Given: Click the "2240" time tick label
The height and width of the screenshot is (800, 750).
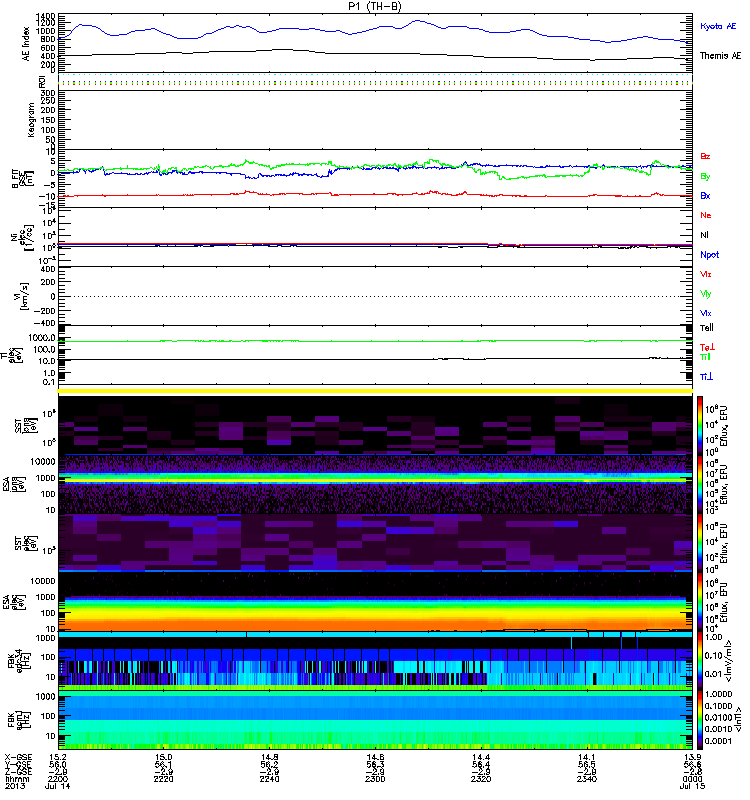Looking at the screenshot, I should coord(269,779).
